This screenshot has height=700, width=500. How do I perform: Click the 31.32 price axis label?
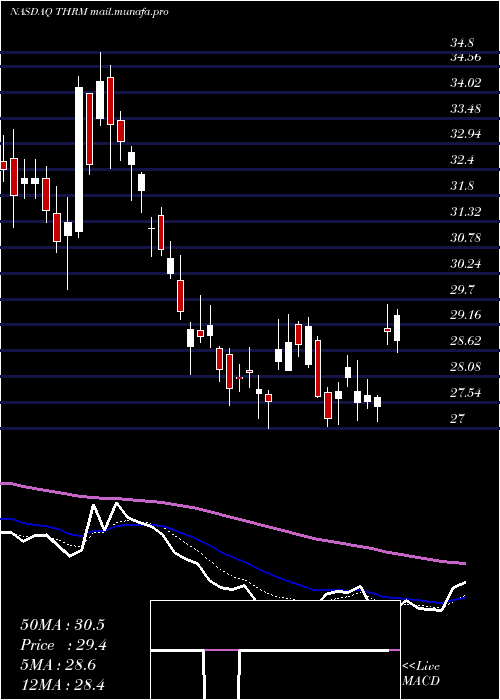click(x=466, y=211)
